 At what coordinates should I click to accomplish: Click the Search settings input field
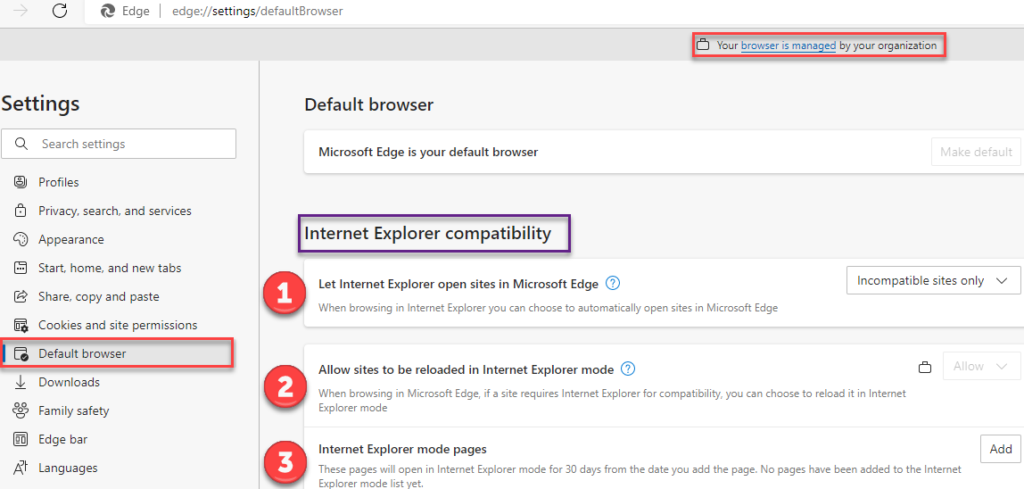(x=130, y=144)
